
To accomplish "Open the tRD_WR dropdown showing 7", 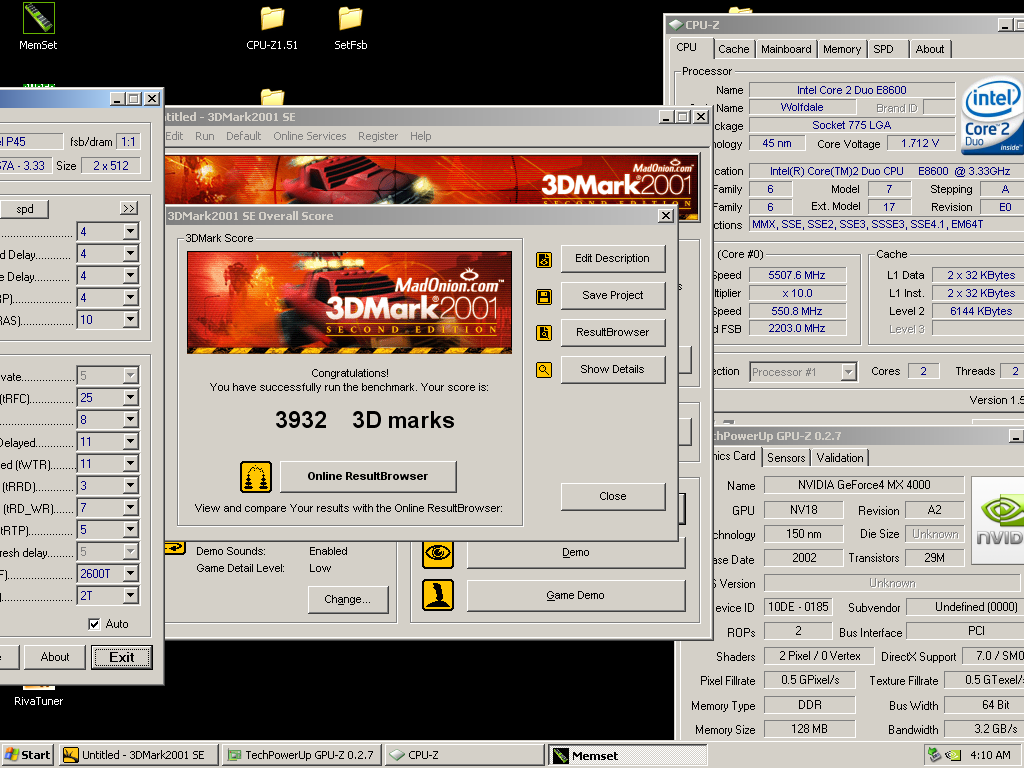I will tap(131, 508).
